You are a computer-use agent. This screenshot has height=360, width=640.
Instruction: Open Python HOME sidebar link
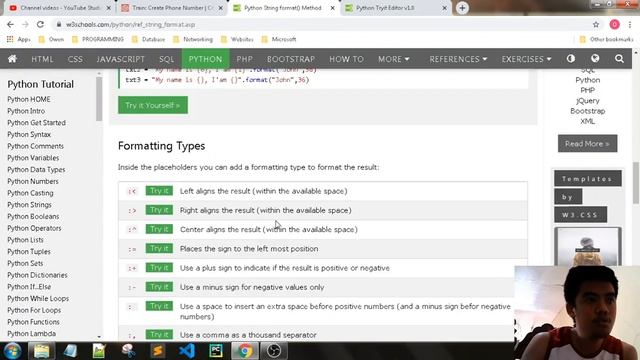coord(29,99)
